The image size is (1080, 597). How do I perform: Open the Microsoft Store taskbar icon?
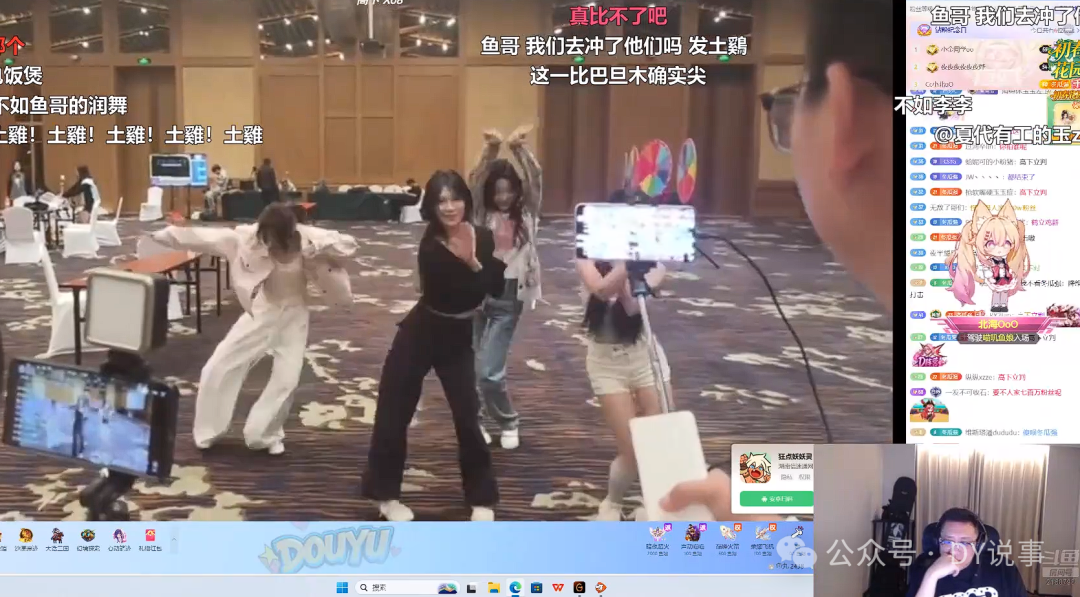(537, 587)
